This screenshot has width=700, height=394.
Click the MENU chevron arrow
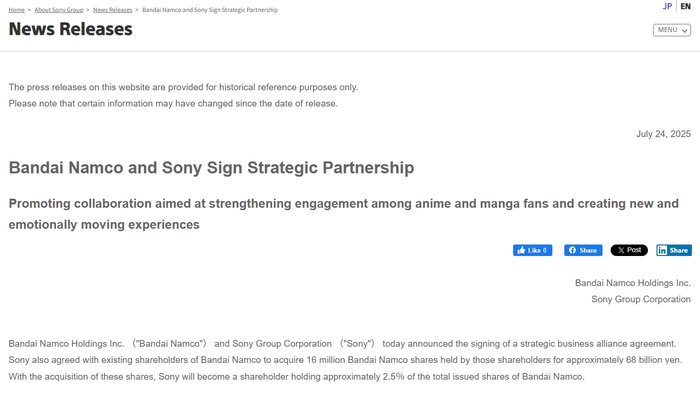(x=685, y=30)
